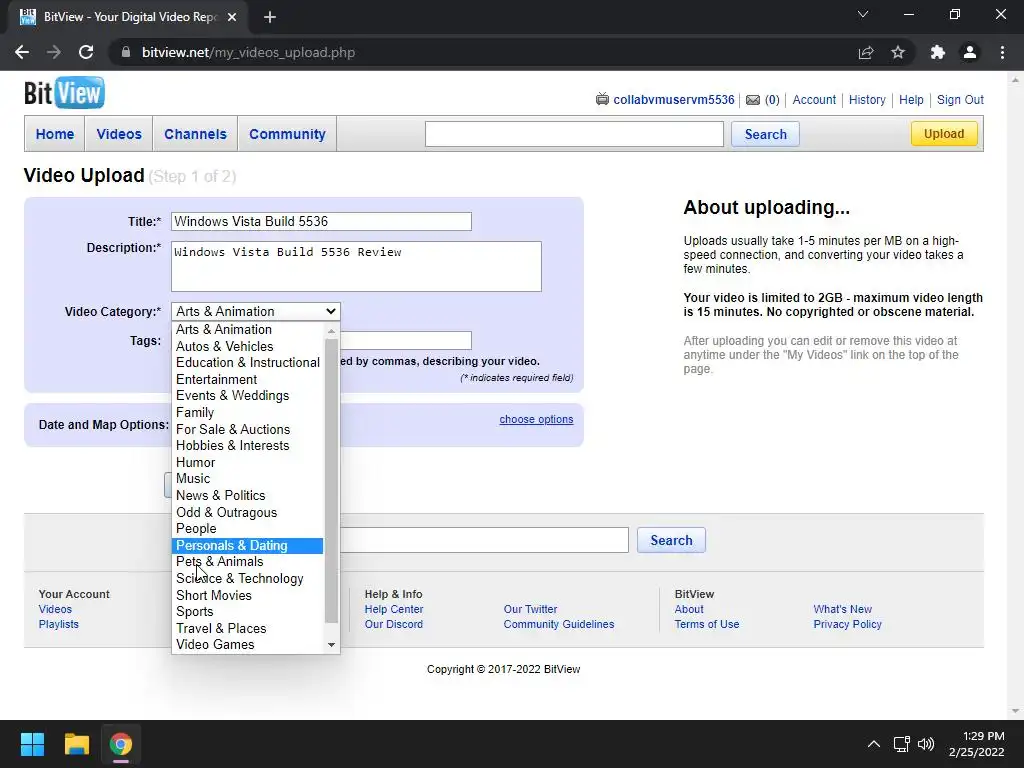Open Chrome's three-dot menu
1024x768 pixels.
coord(1002,52)
